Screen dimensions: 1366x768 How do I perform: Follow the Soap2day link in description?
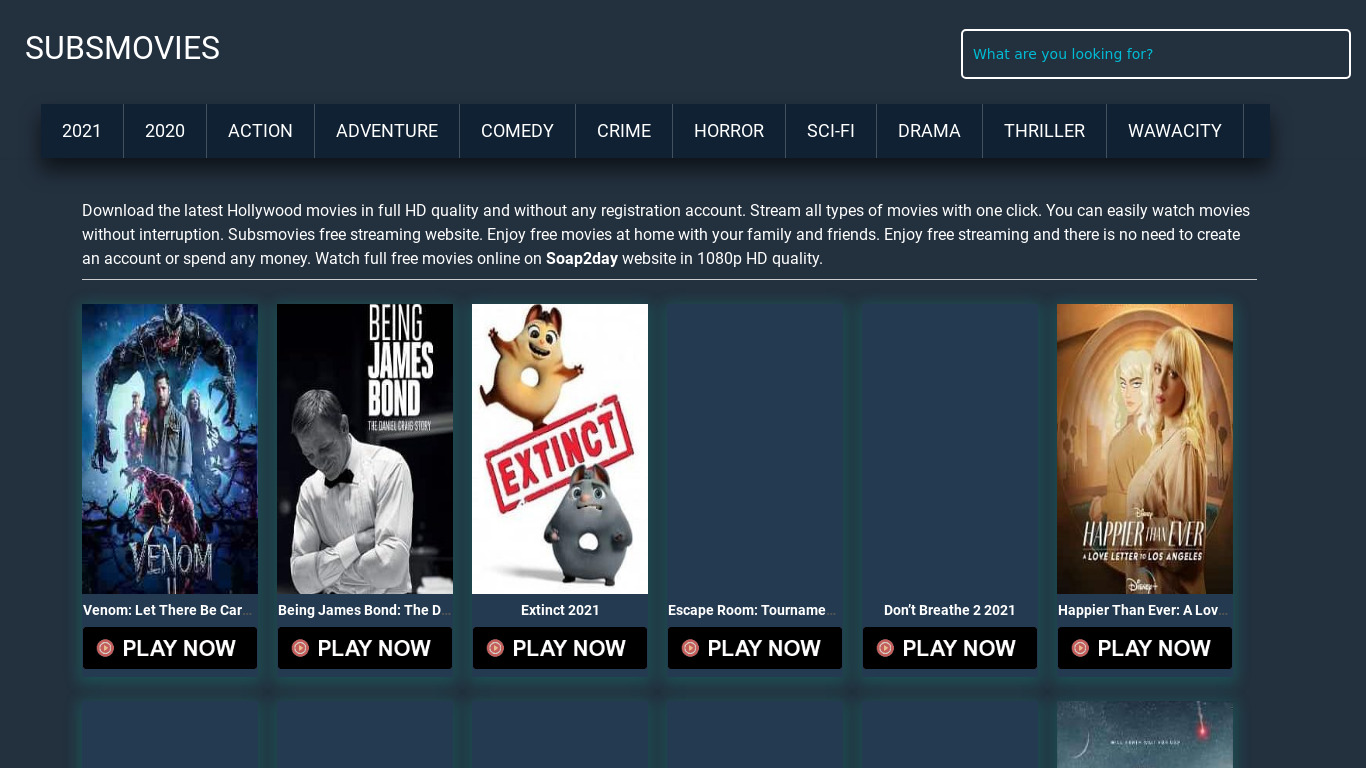[x=582, y=259]
